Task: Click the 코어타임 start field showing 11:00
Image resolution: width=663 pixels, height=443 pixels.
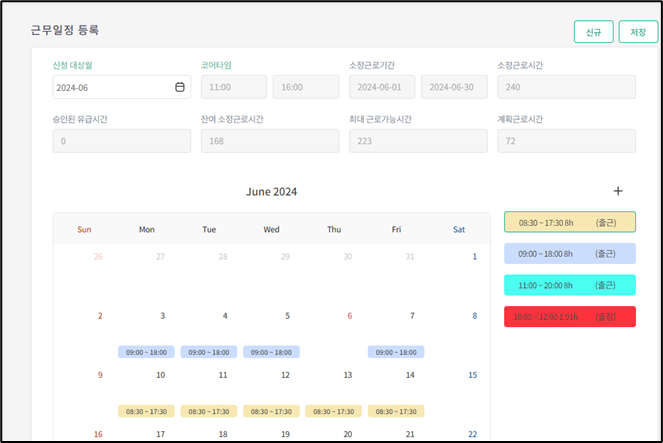Action: tap(233, 88)
